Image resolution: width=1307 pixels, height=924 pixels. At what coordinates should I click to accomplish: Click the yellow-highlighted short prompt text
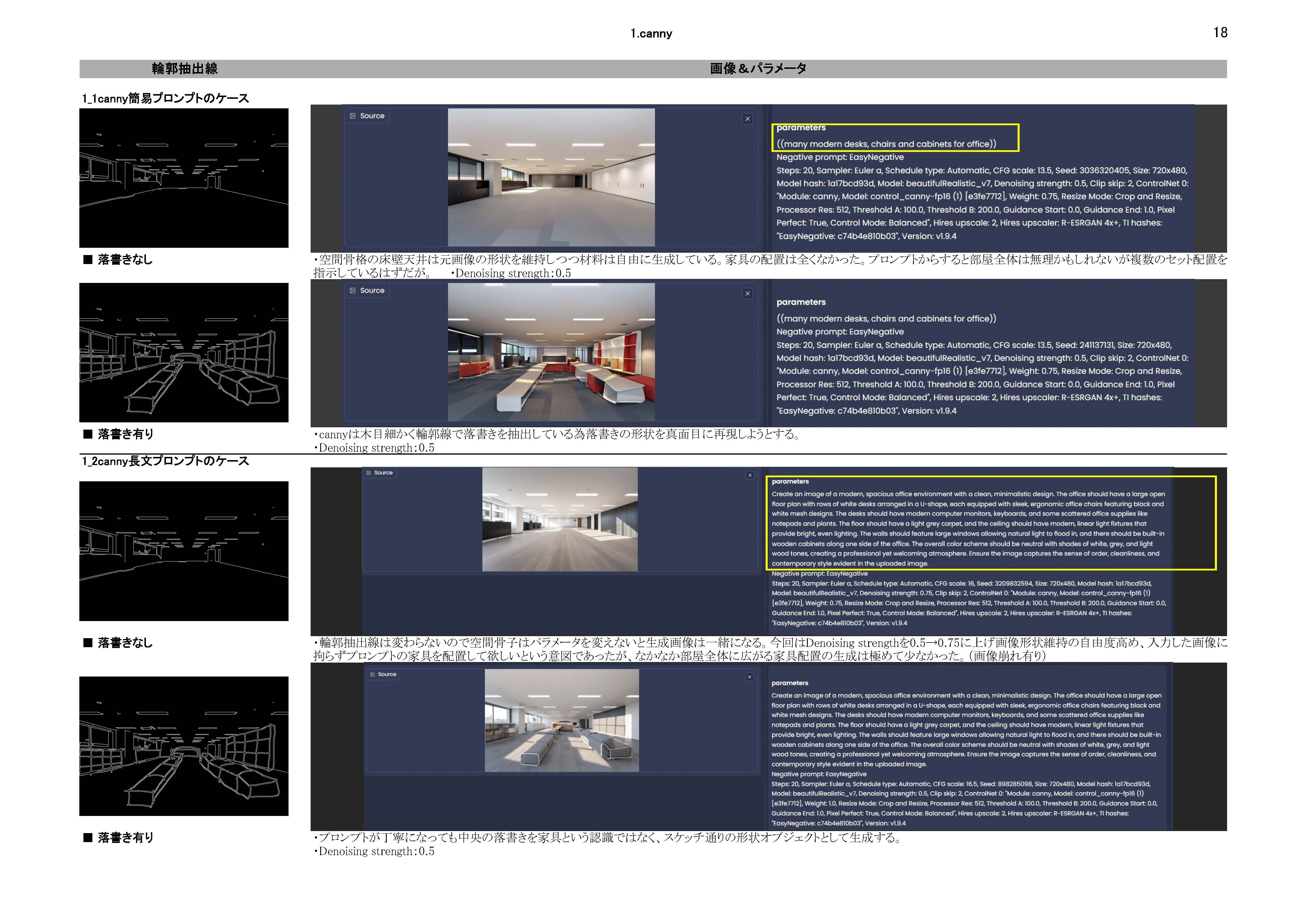point(886,144)
